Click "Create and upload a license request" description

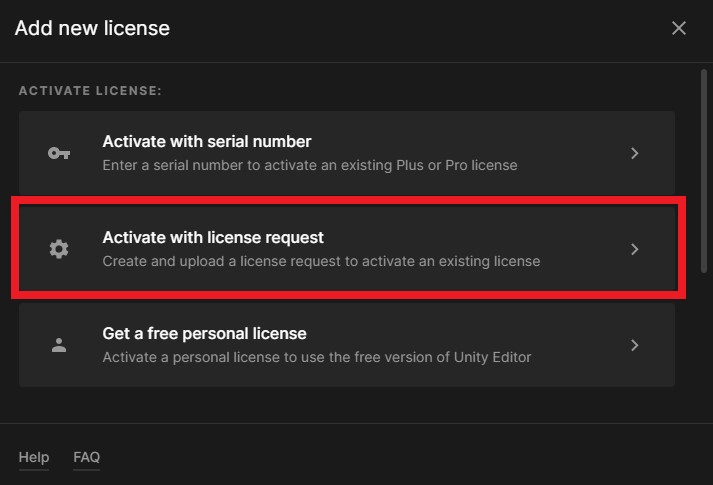(x=321, y=261)
